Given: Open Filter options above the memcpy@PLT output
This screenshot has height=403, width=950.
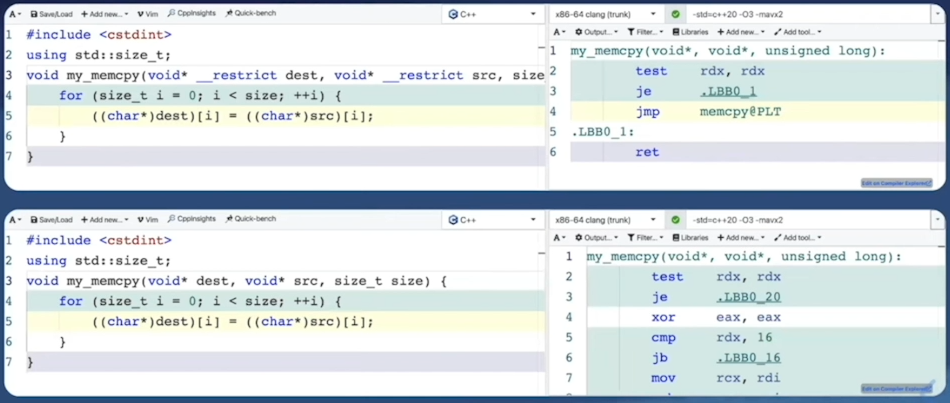Looking at the screenshot, I should (x=645, y=32).
